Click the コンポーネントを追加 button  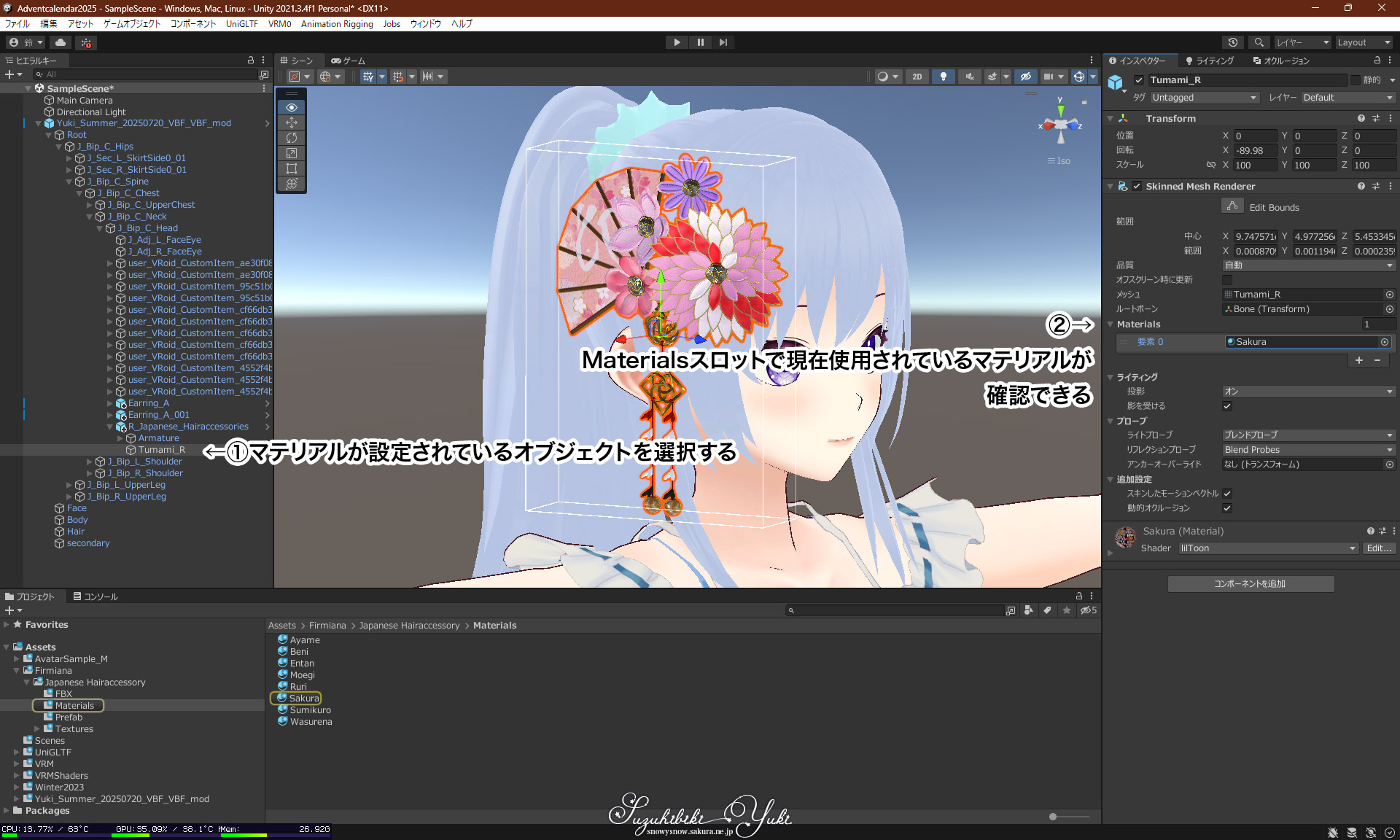[1251, 584]
